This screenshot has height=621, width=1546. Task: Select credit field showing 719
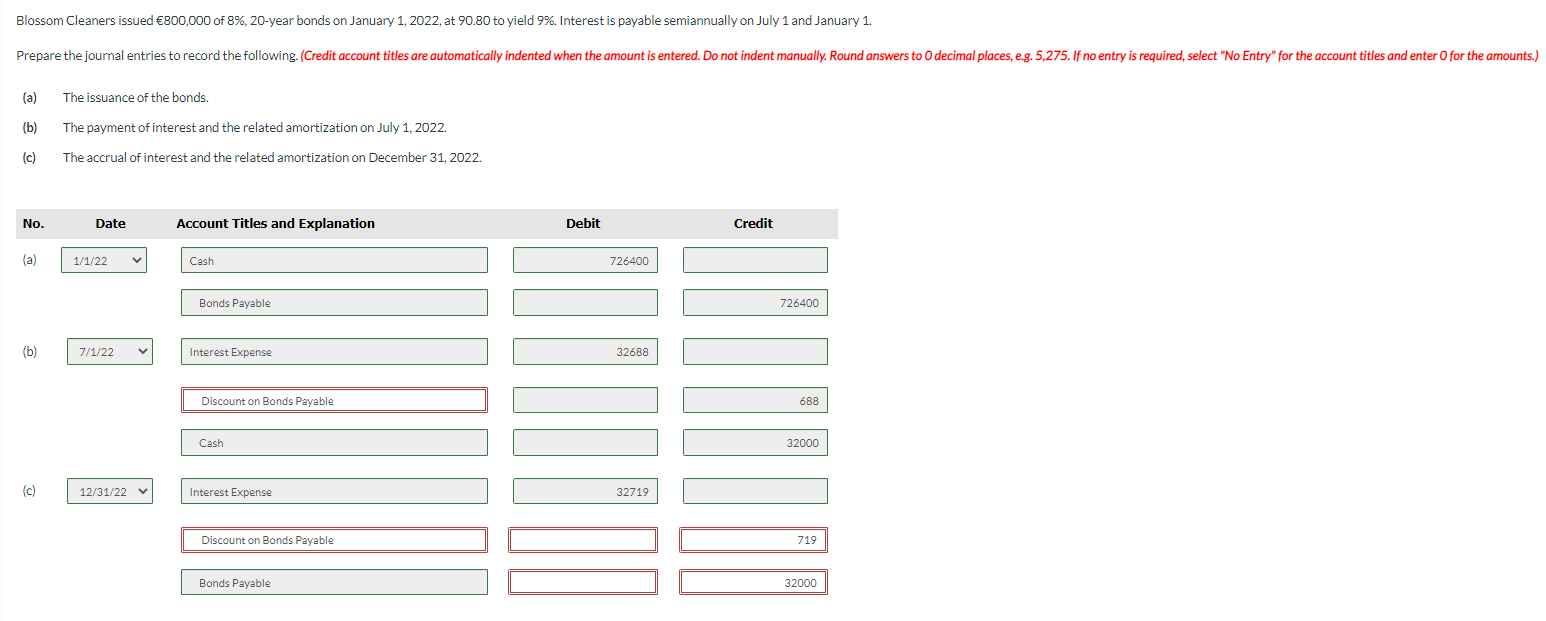(755, 540)
